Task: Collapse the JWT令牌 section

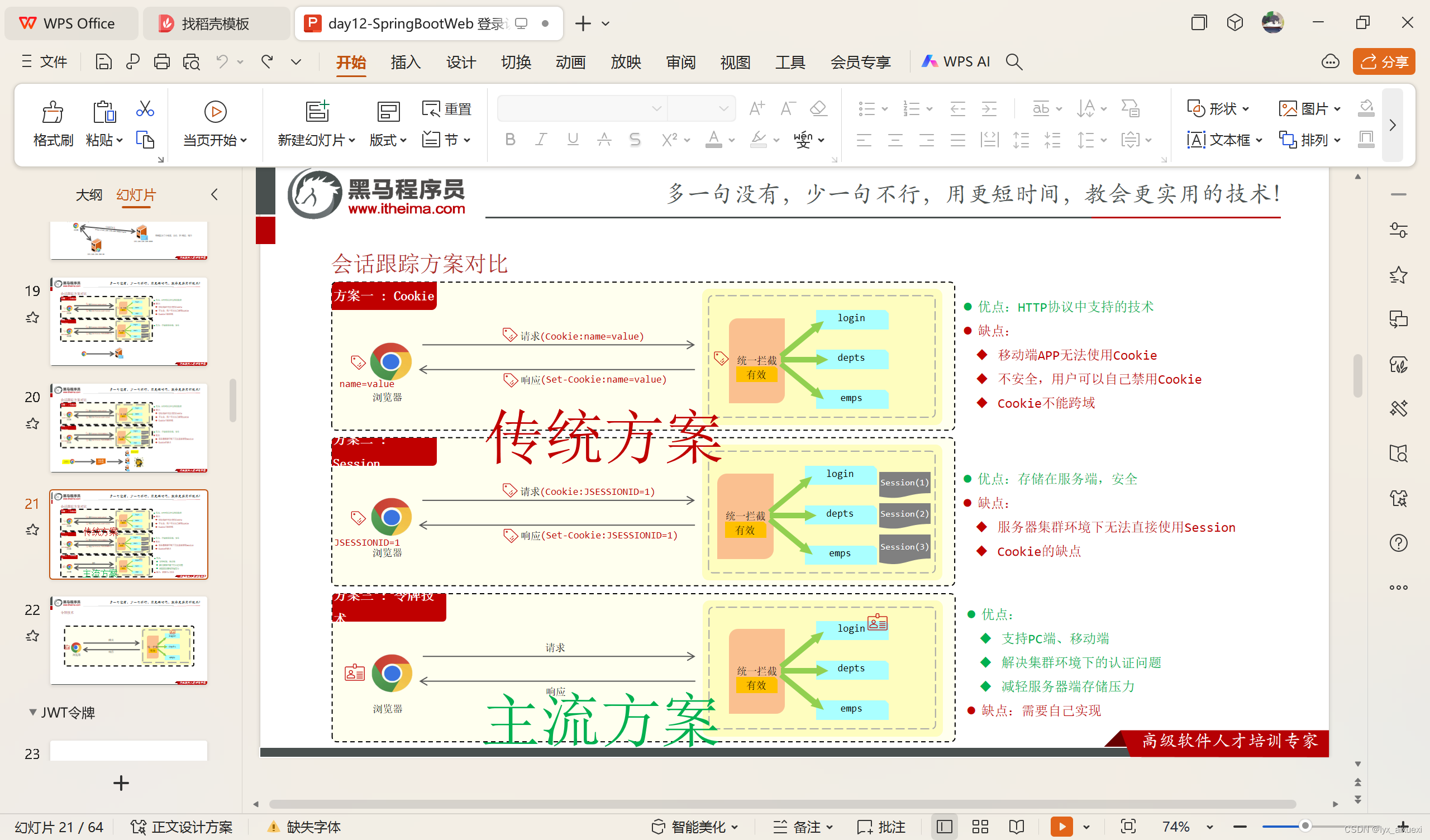Action: click(x=32, y=712)
